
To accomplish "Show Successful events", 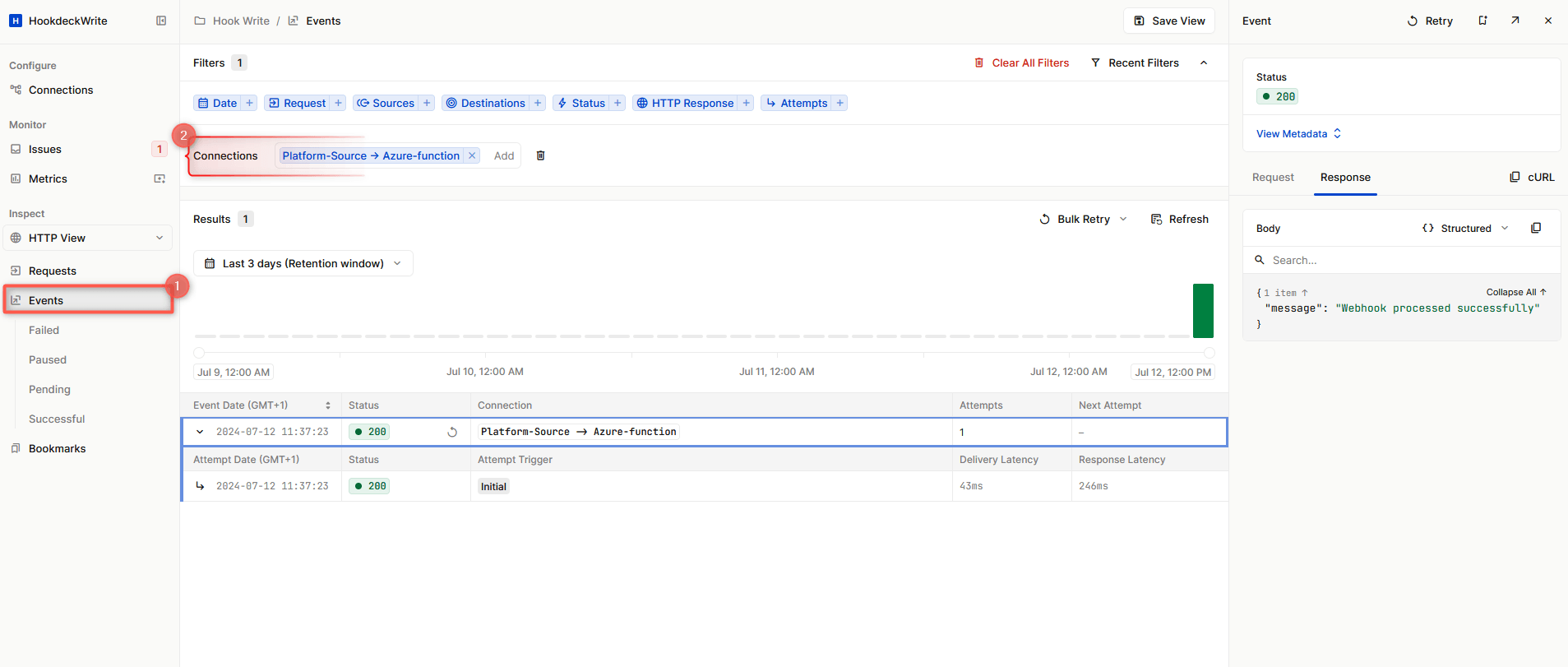I will 57,419.
